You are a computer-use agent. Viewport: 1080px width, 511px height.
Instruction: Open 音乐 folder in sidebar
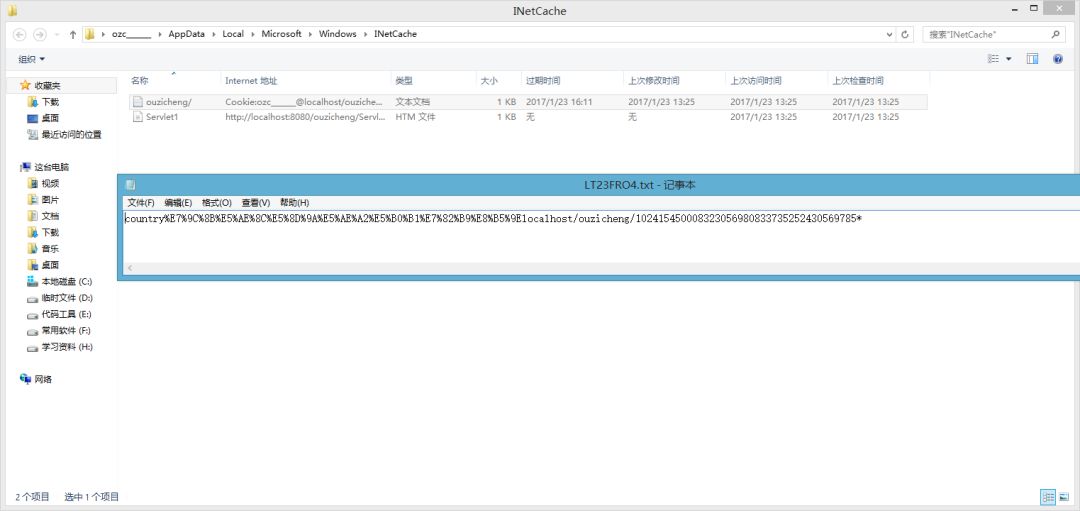pos(50,249)
